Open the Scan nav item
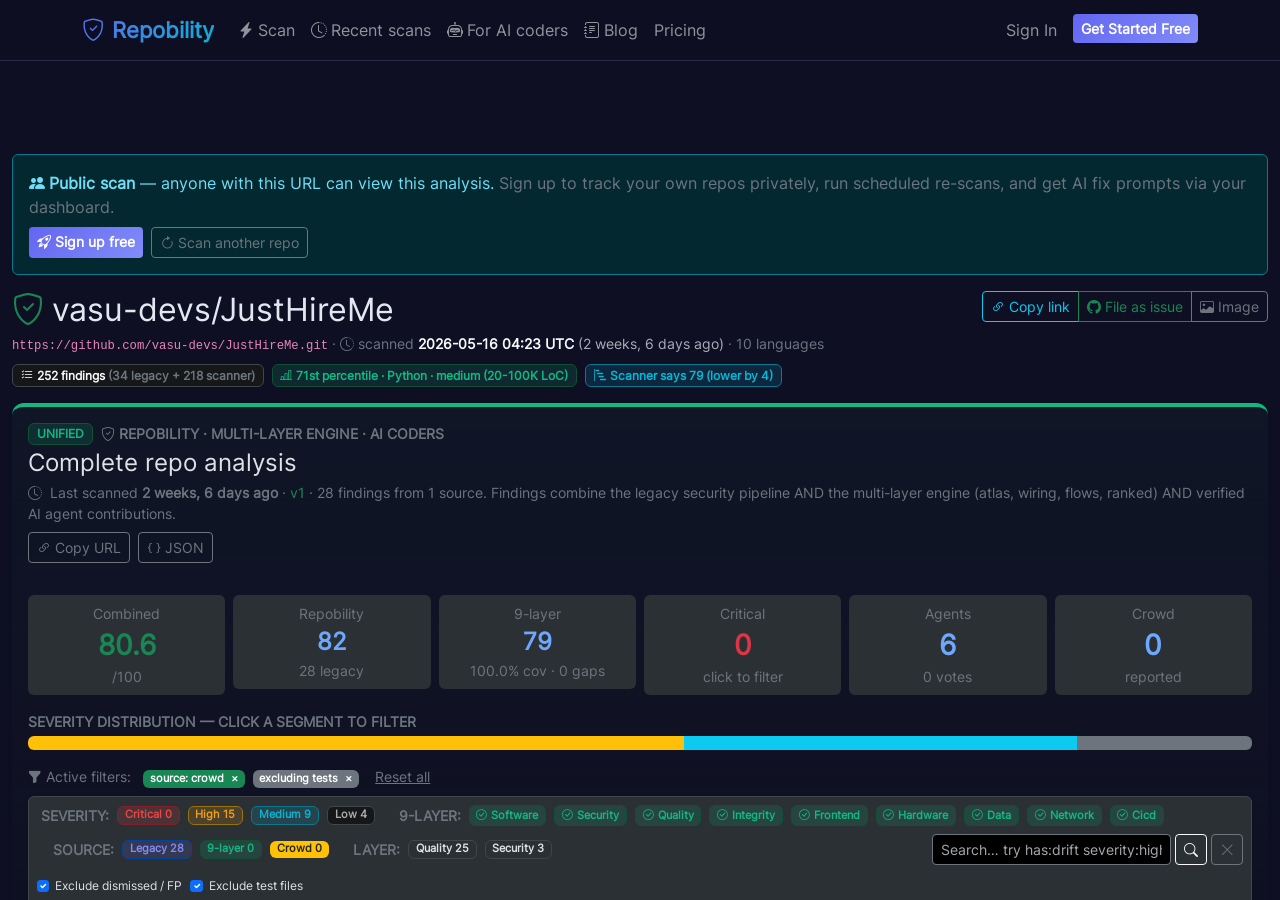The width and height of the screenshot is (1280, 900). click(267, 30)
